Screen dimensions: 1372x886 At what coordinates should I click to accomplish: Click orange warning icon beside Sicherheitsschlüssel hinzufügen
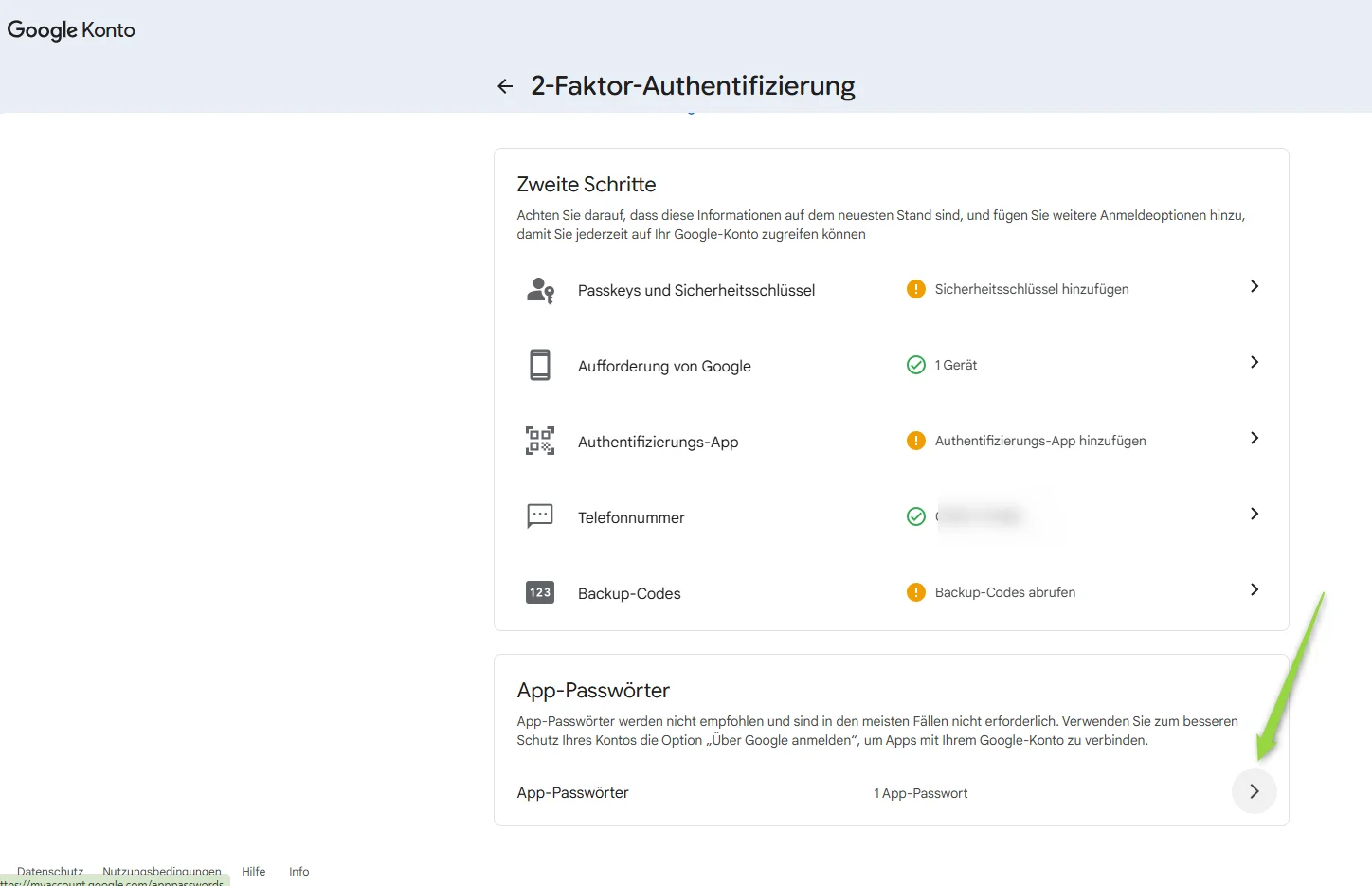click(915, 289)
